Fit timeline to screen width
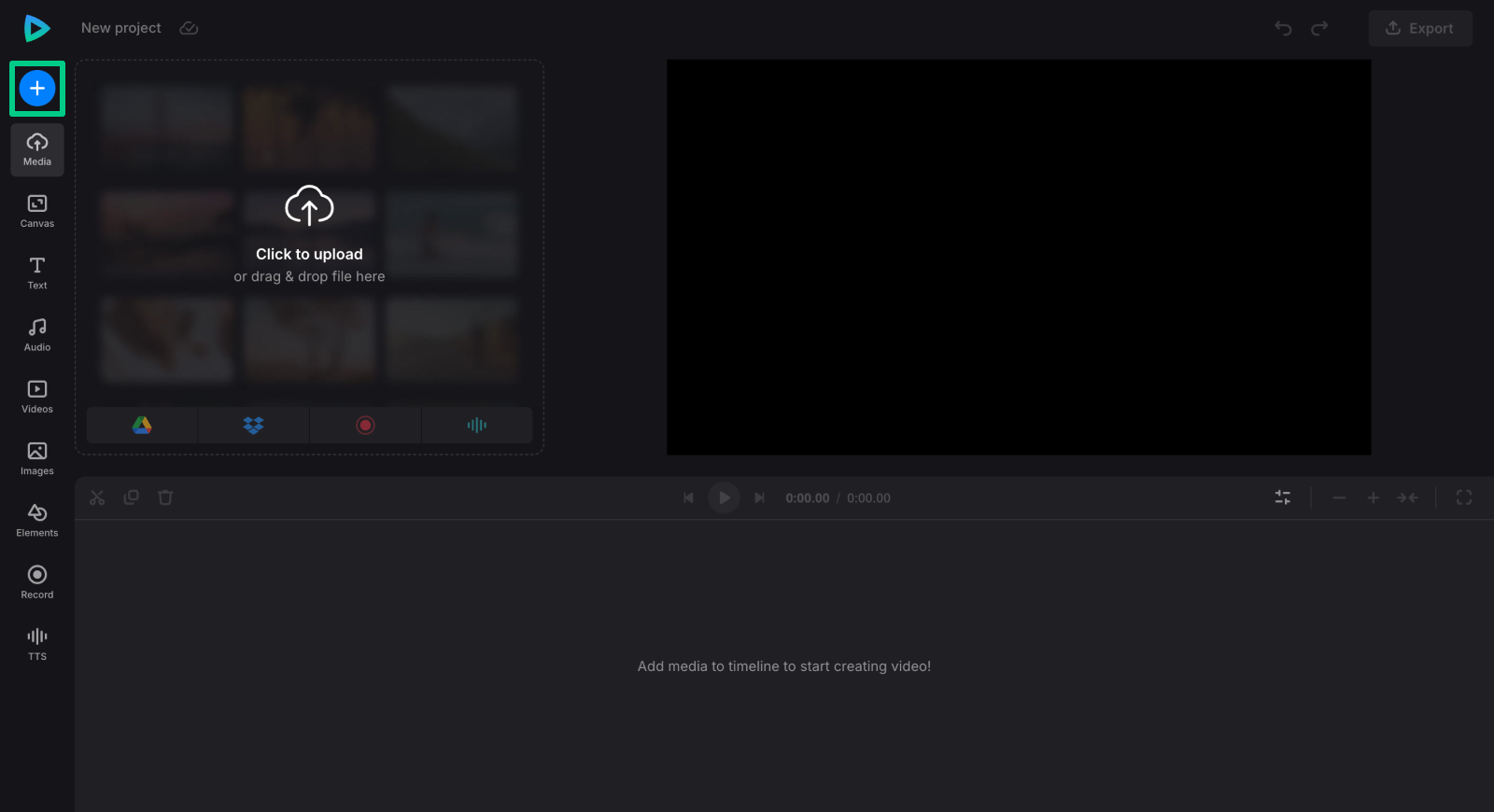 click(x=1407, y=498)
